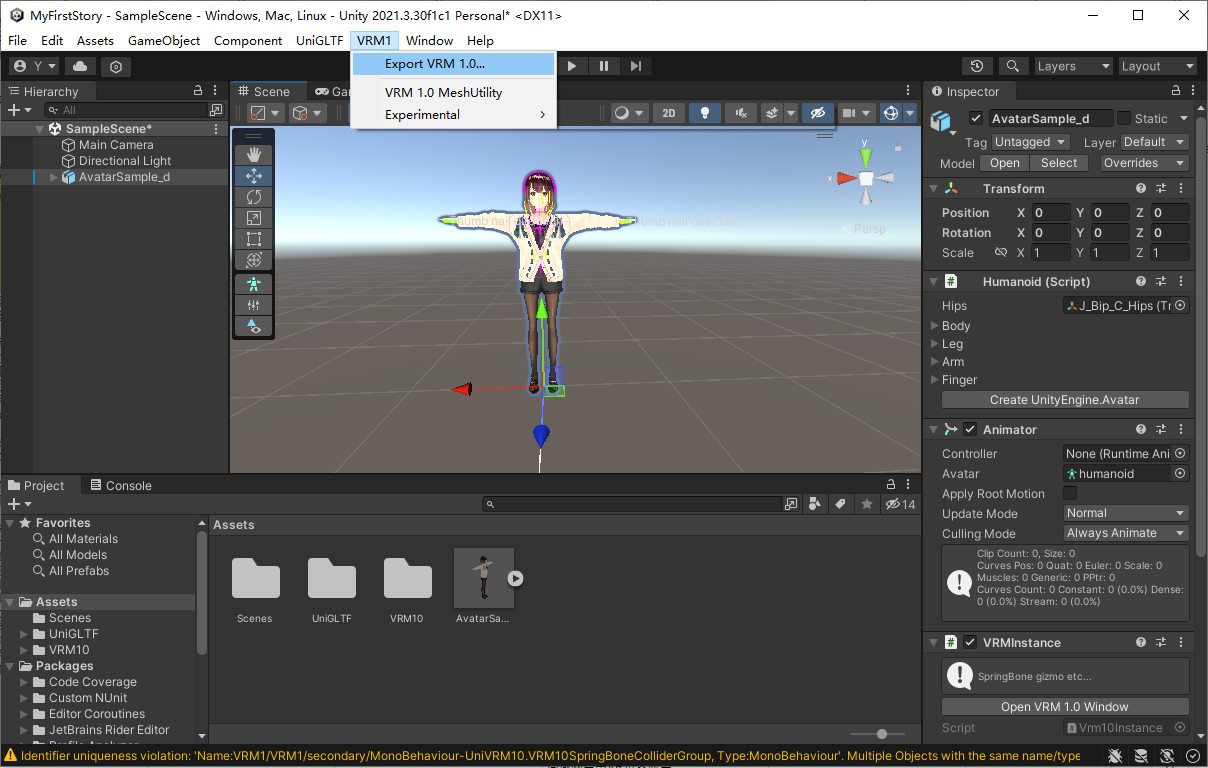Enable the Static checkbox

point(1124,118)
